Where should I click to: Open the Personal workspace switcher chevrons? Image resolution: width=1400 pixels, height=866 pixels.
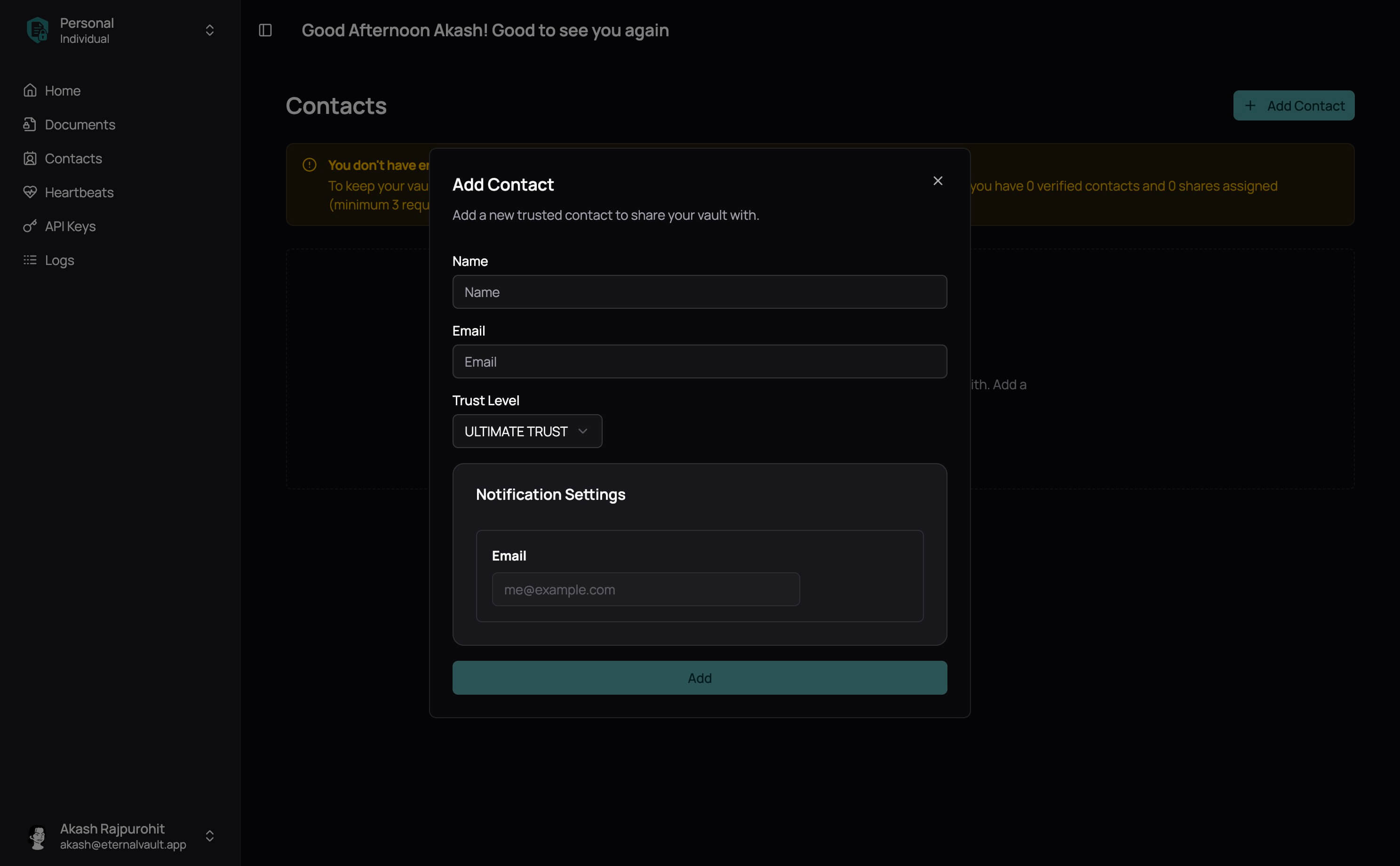coord(209,30)
